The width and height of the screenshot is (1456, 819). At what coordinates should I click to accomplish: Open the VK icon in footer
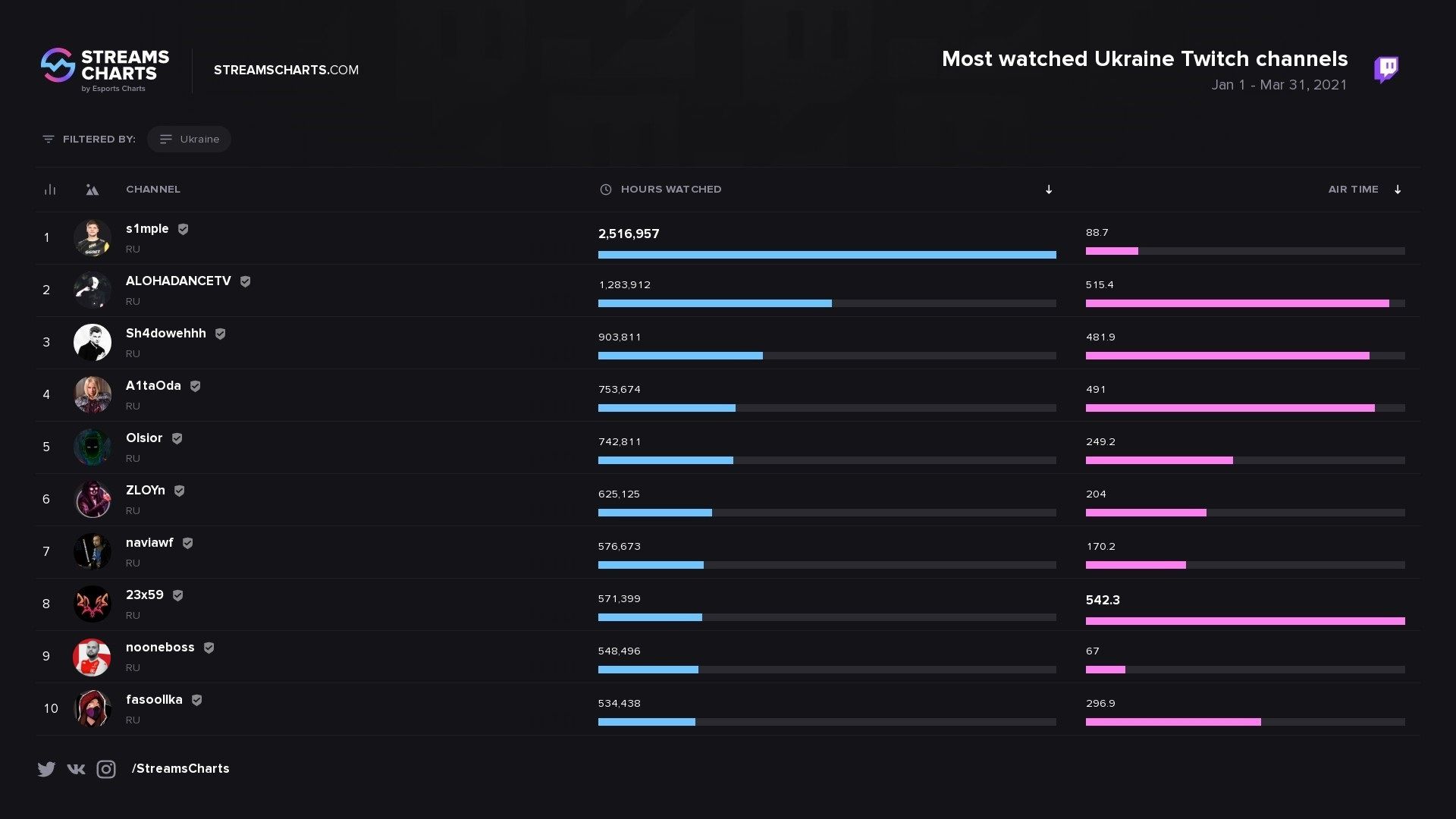(x=76, y=769)
